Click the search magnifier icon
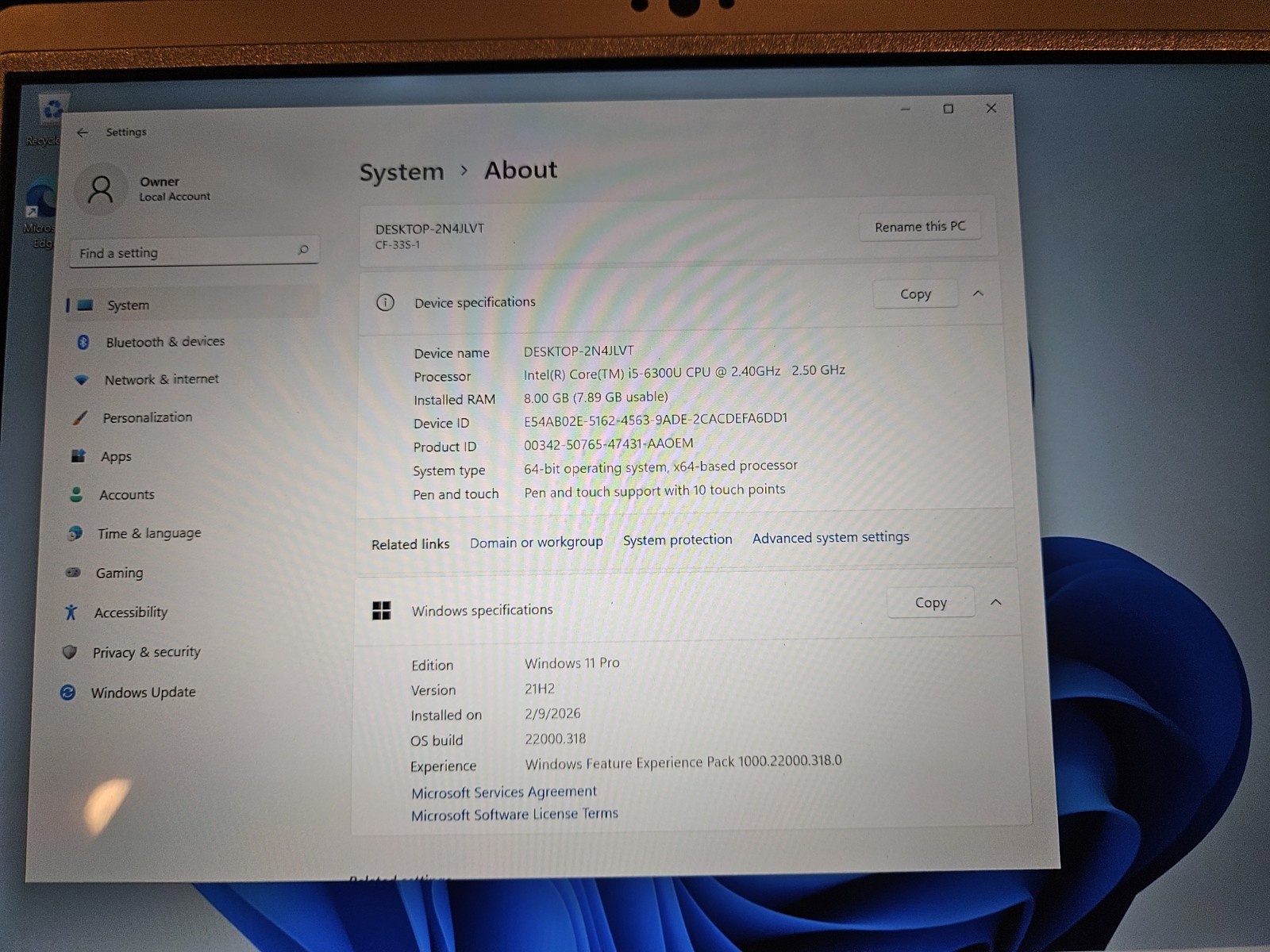Screen dimensions: 1270x952 click(302, 250)
